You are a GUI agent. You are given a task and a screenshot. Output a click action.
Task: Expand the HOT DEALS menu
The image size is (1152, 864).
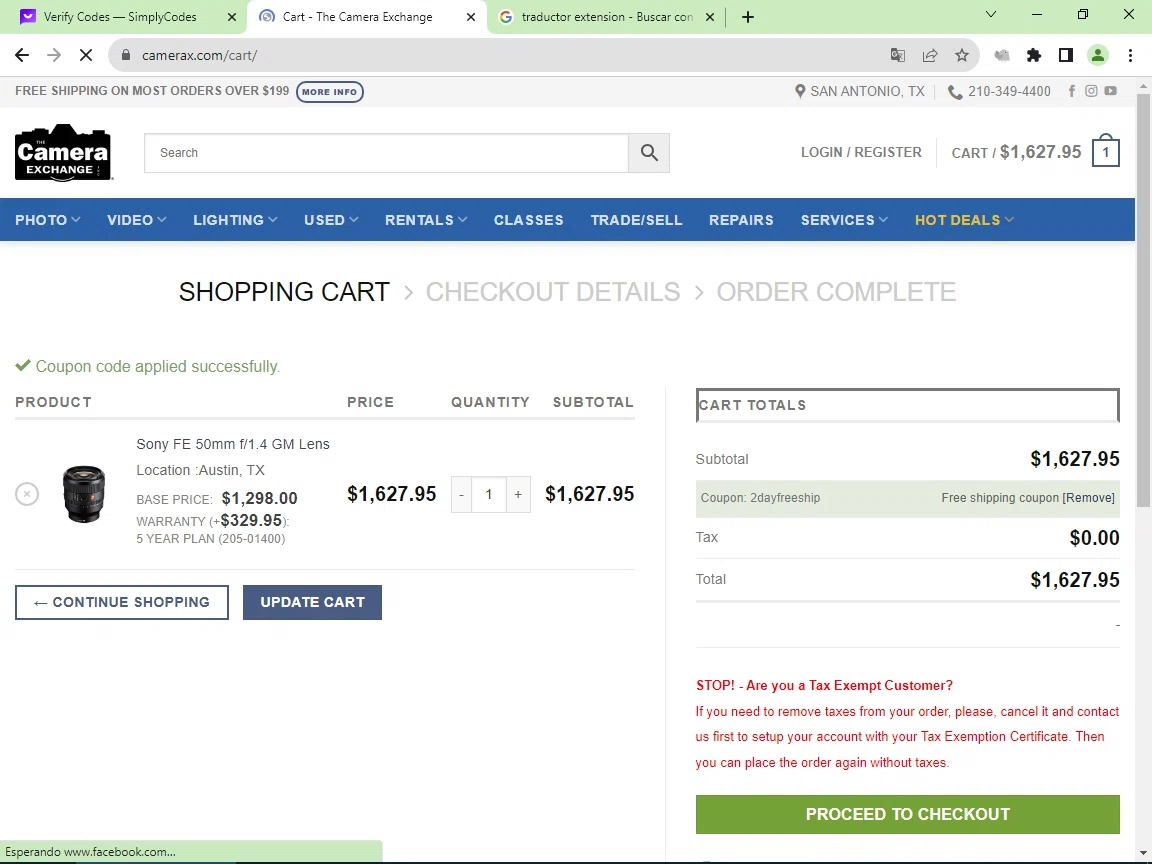[x=964, y=220]
